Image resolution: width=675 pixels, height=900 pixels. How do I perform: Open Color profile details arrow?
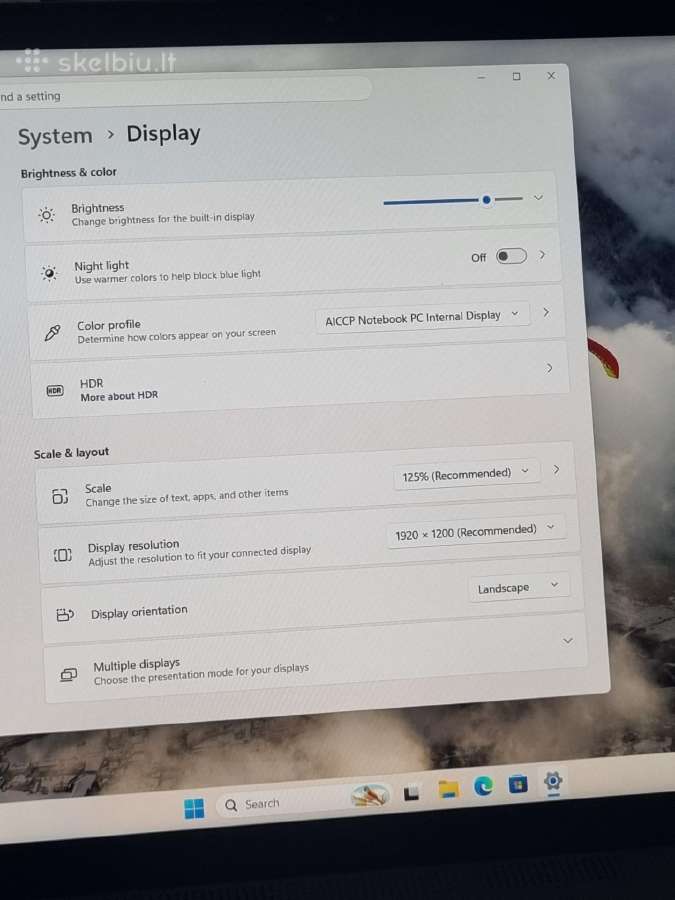(x=546, y=312)
